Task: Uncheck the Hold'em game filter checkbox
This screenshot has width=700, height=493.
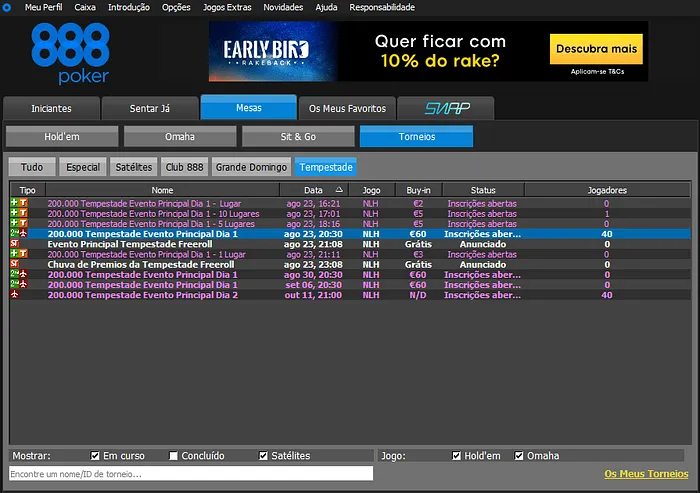Action: 456,455
